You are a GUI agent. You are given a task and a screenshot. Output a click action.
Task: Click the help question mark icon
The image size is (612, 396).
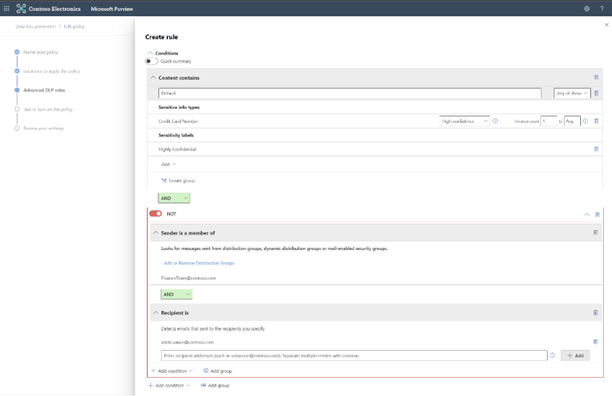[x=602, y=9]
